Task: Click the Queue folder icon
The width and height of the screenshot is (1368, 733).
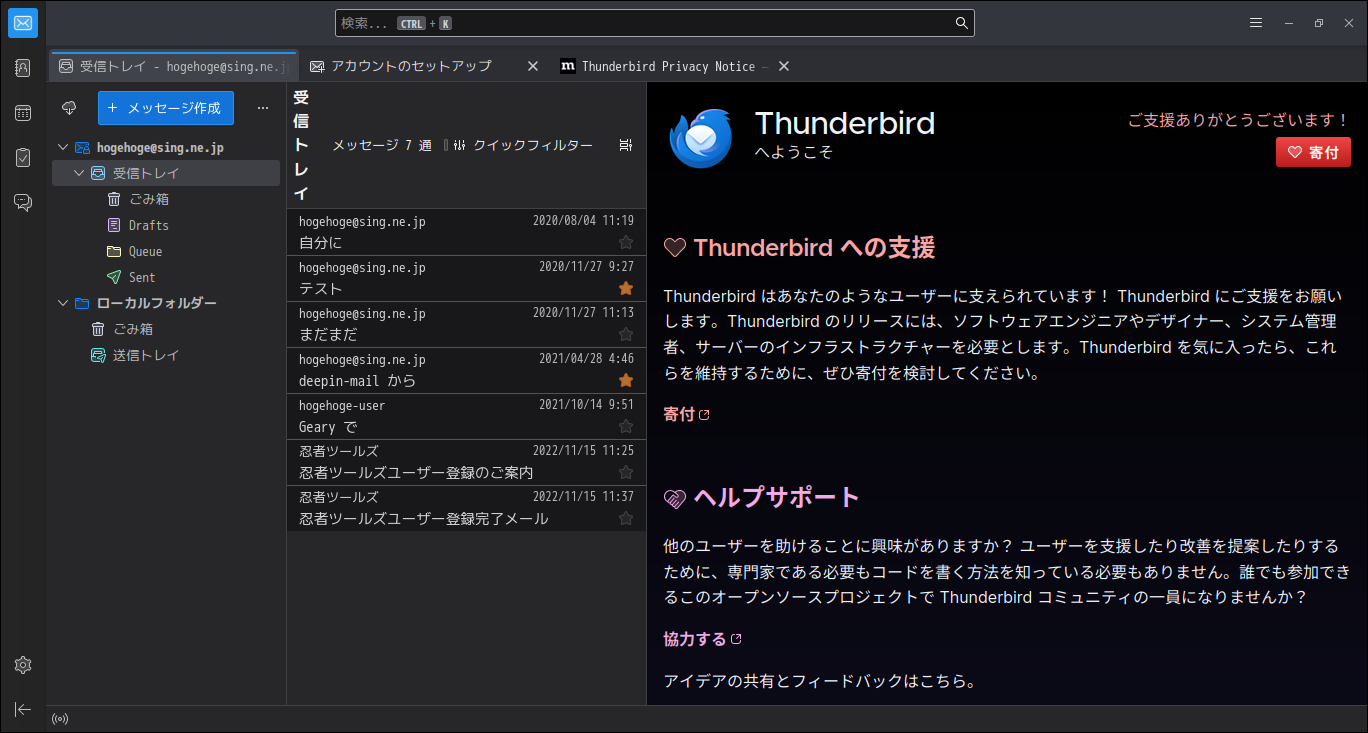Action: (114, 251)
